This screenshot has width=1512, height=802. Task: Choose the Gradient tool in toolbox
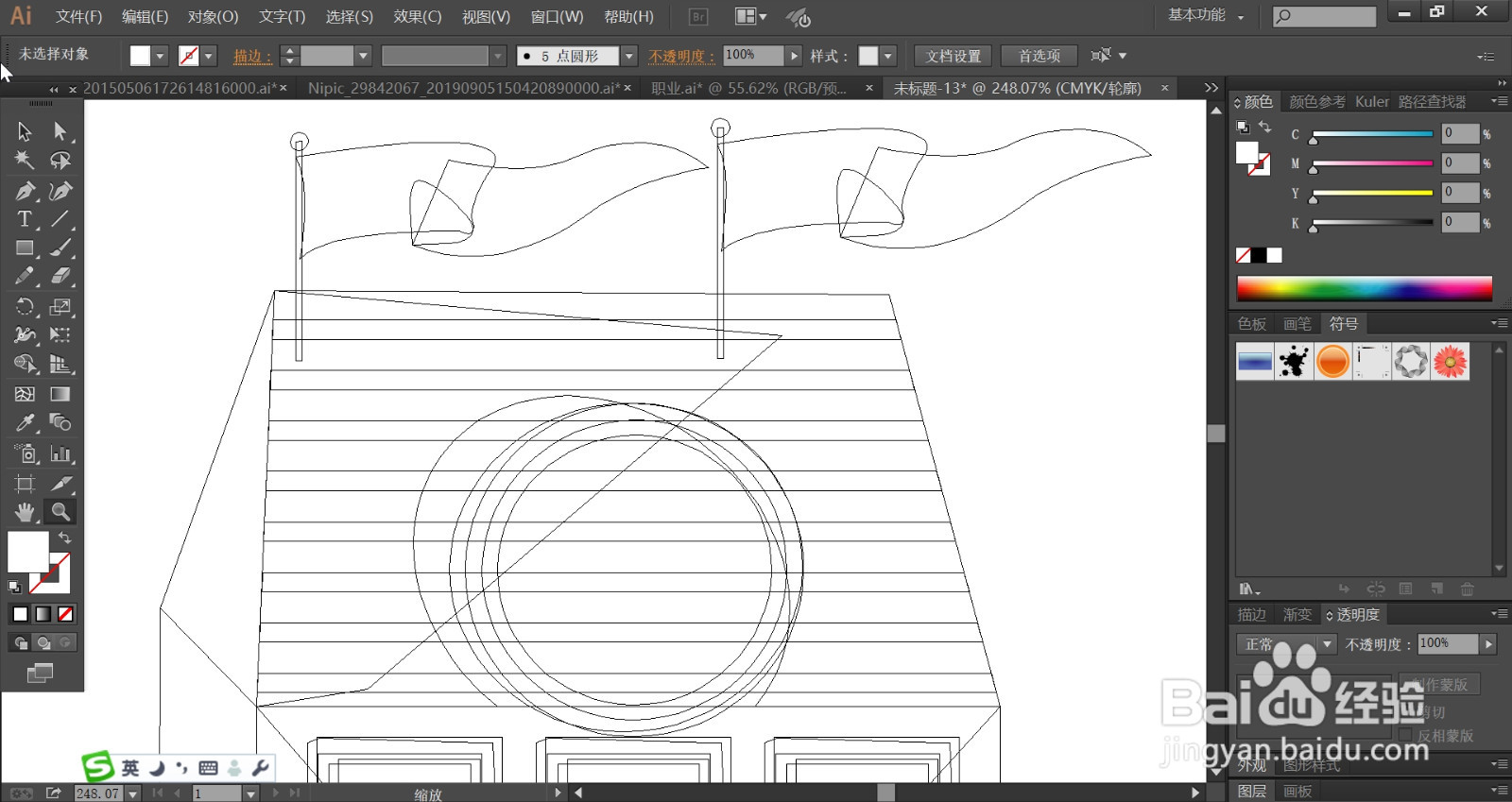click(60, 394)
